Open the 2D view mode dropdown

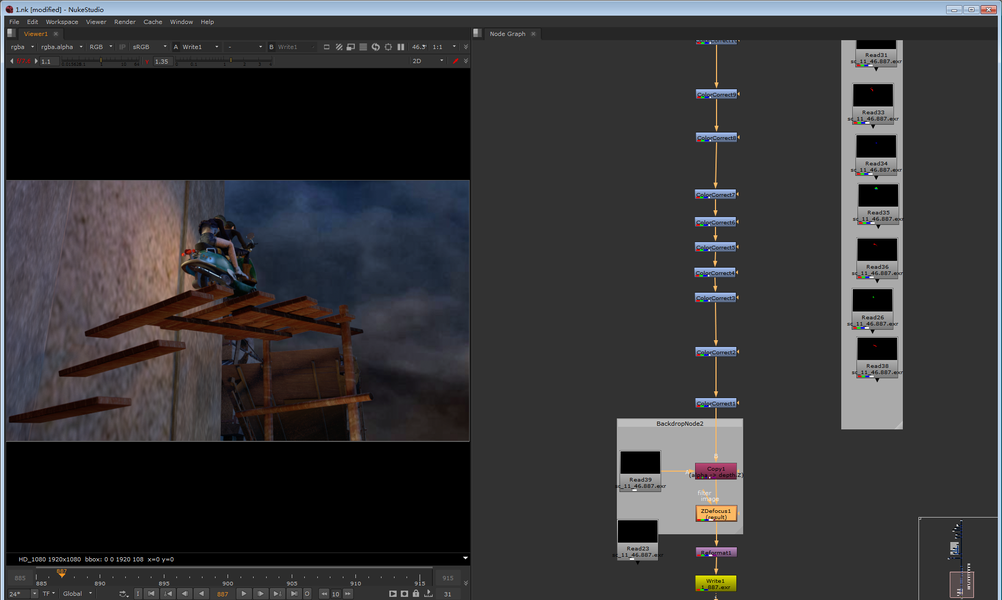click(x=427, y=61)
